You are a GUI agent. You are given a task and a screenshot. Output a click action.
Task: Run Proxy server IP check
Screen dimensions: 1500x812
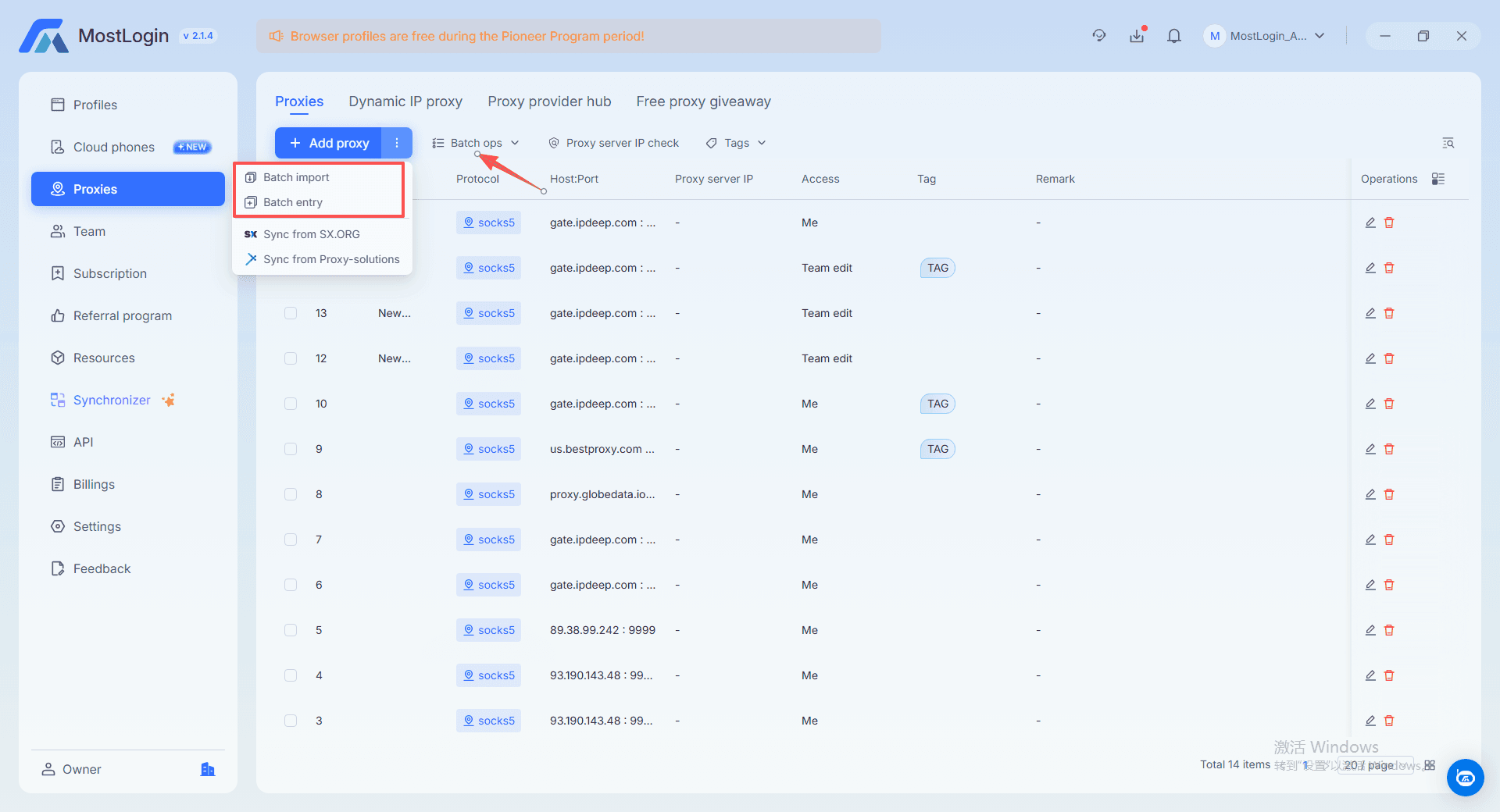point(614,143)
